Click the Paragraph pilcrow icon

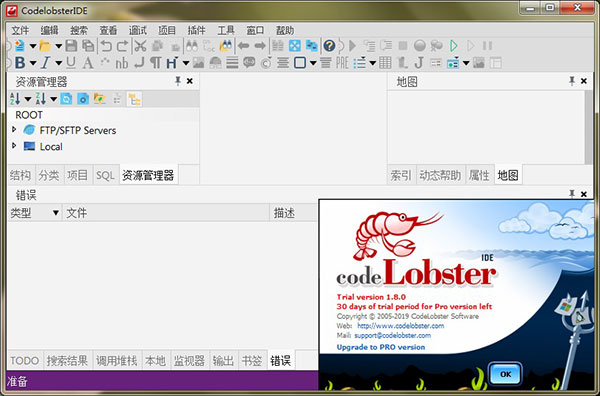[155, 63]
